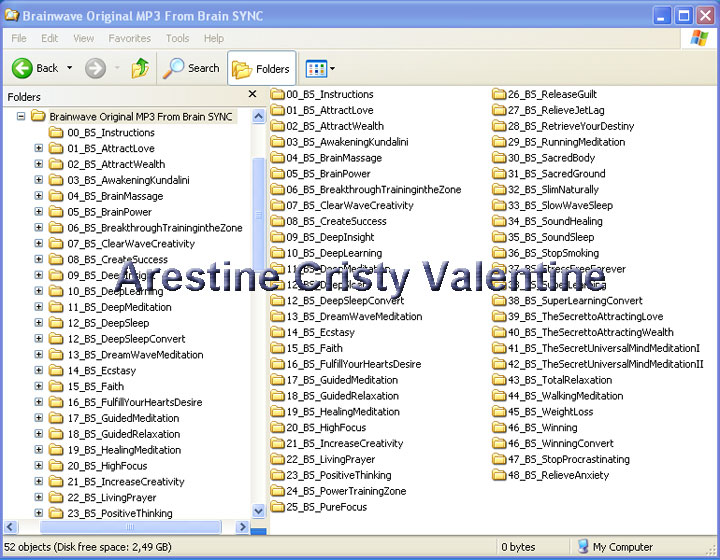Expand 20_BS_HighFocus tree node
Image resolution: width=720 pixels, height=560 pixels.
pyautogui.click(x=39, y=465)
